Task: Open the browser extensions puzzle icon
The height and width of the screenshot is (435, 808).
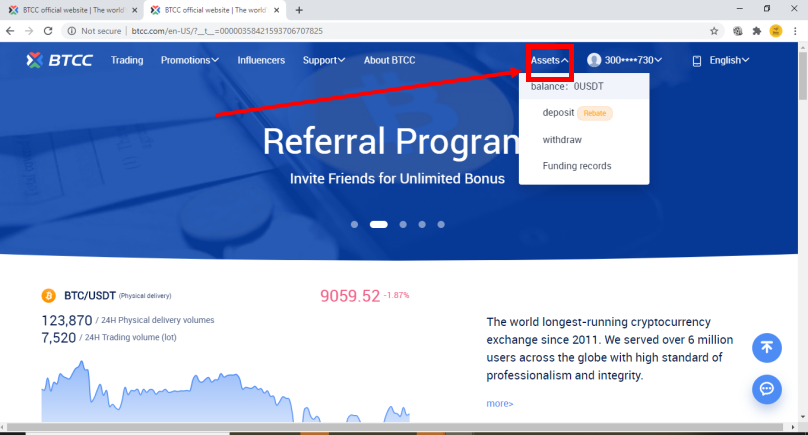Action: 756,31
